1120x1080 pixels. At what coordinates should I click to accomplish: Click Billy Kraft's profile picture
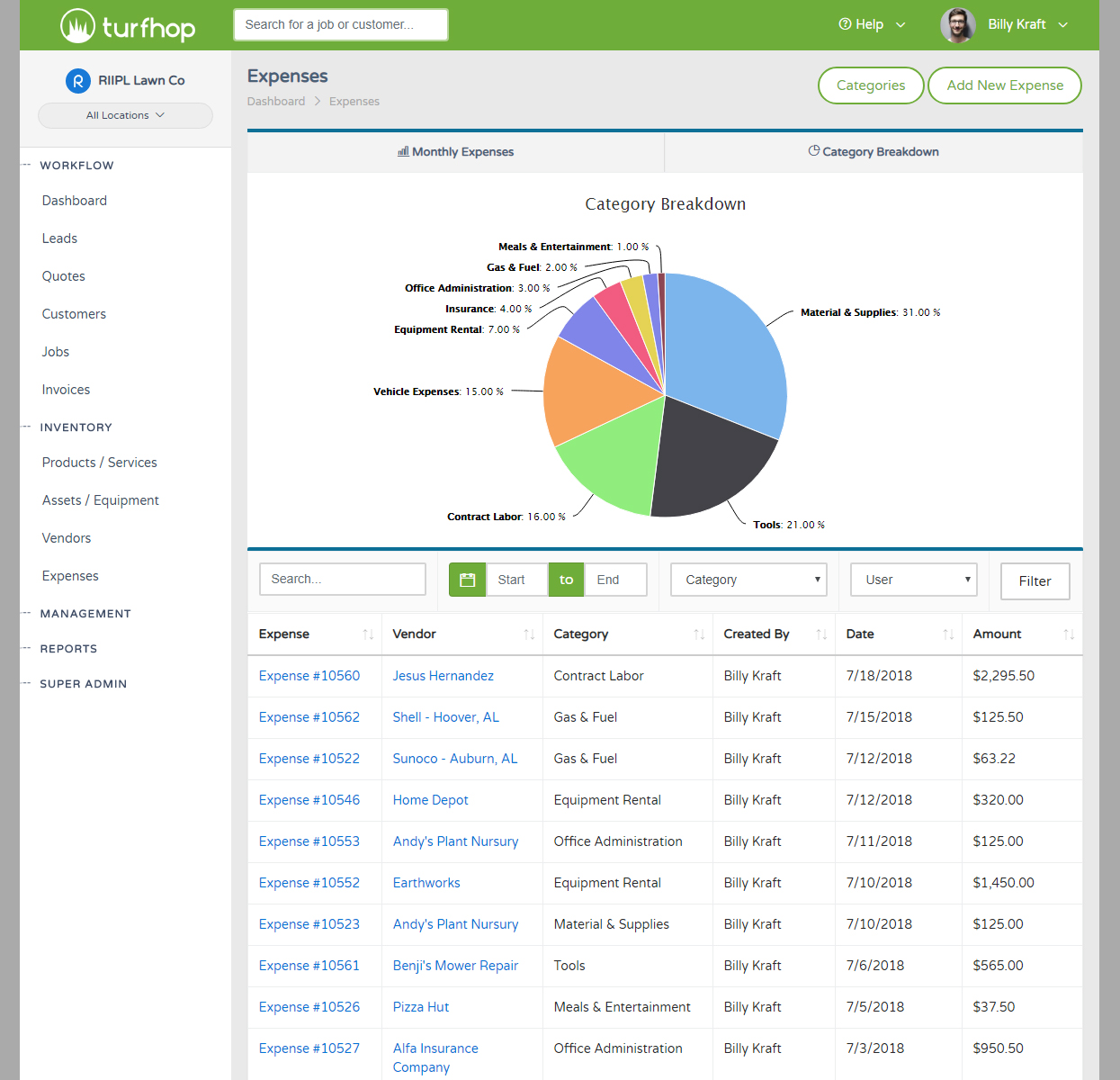coord(957,25)
